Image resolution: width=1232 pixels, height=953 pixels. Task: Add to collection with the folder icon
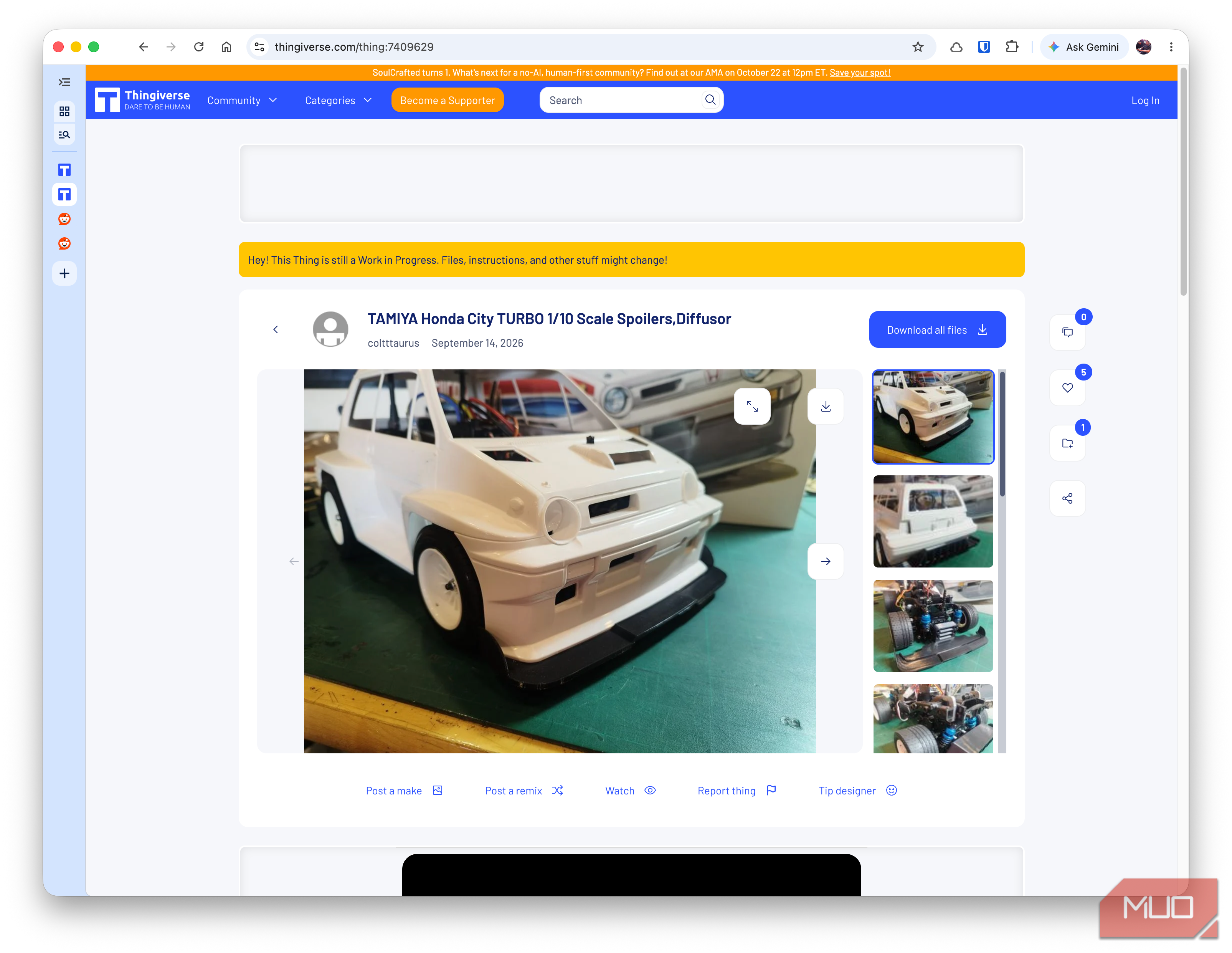[1067, 443]
